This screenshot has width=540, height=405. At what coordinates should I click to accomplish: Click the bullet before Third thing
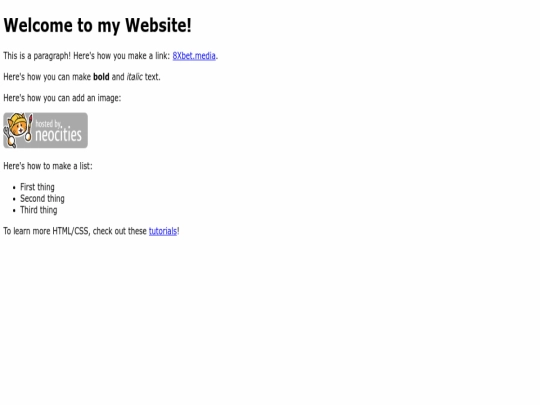point(14,210)
